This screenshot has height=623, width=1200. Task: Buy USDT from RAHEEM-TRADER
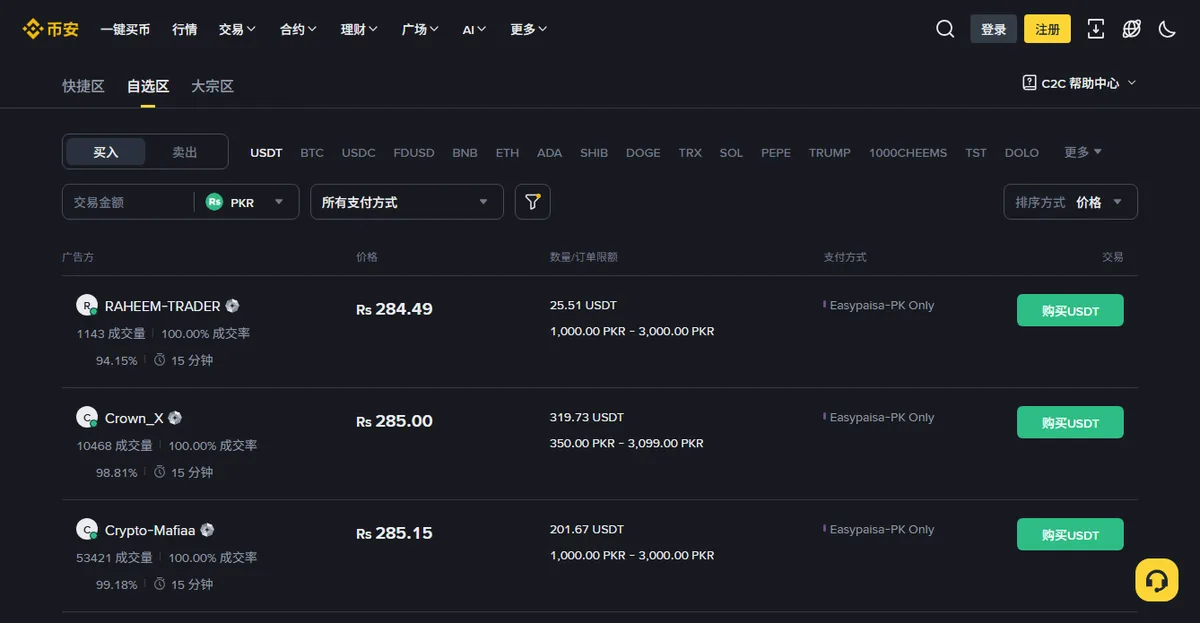(1070, 310)
